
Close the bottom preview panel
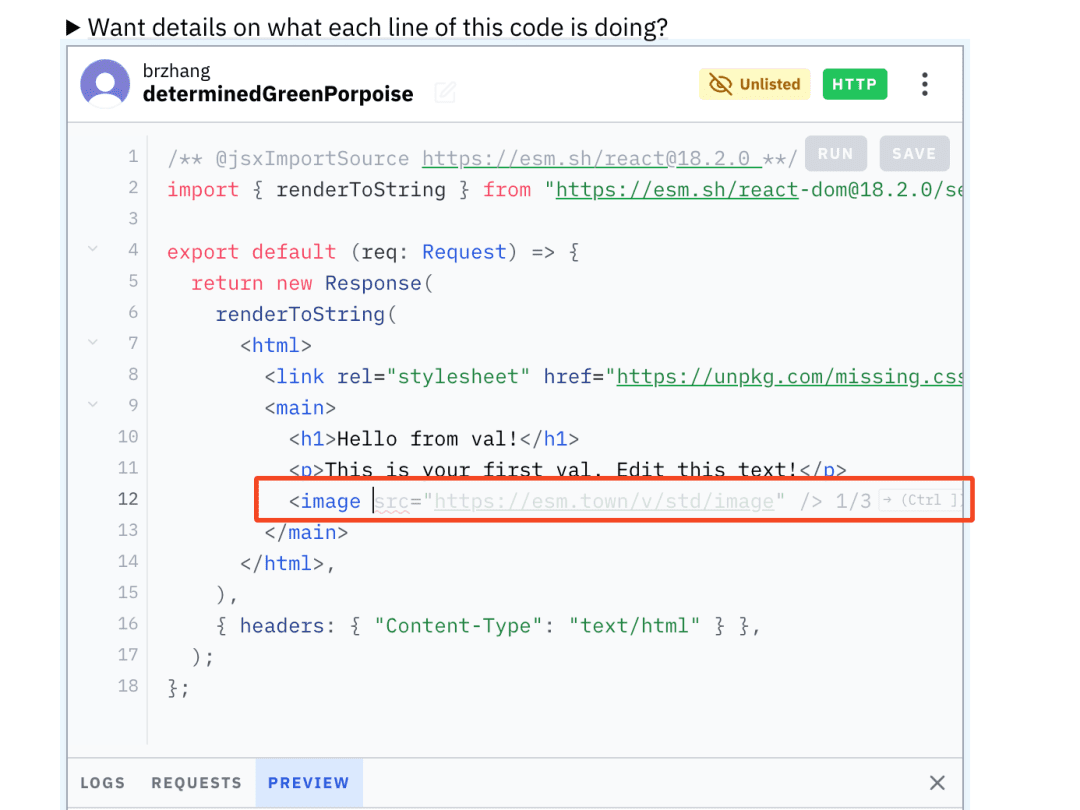click(x=937, y=783)
